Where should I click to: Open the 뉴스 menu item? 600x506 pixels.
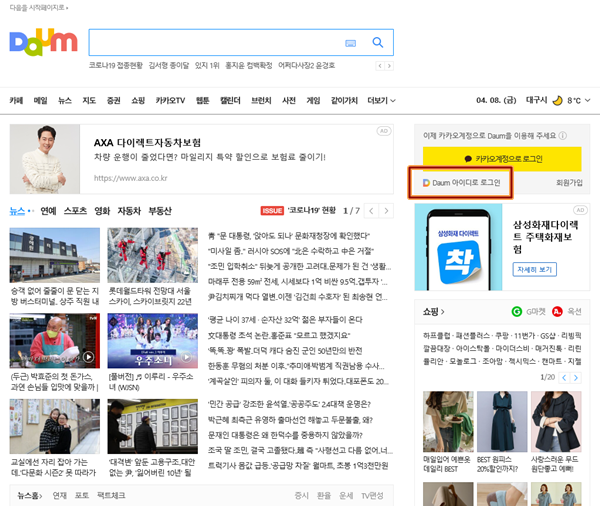point(65,100)
